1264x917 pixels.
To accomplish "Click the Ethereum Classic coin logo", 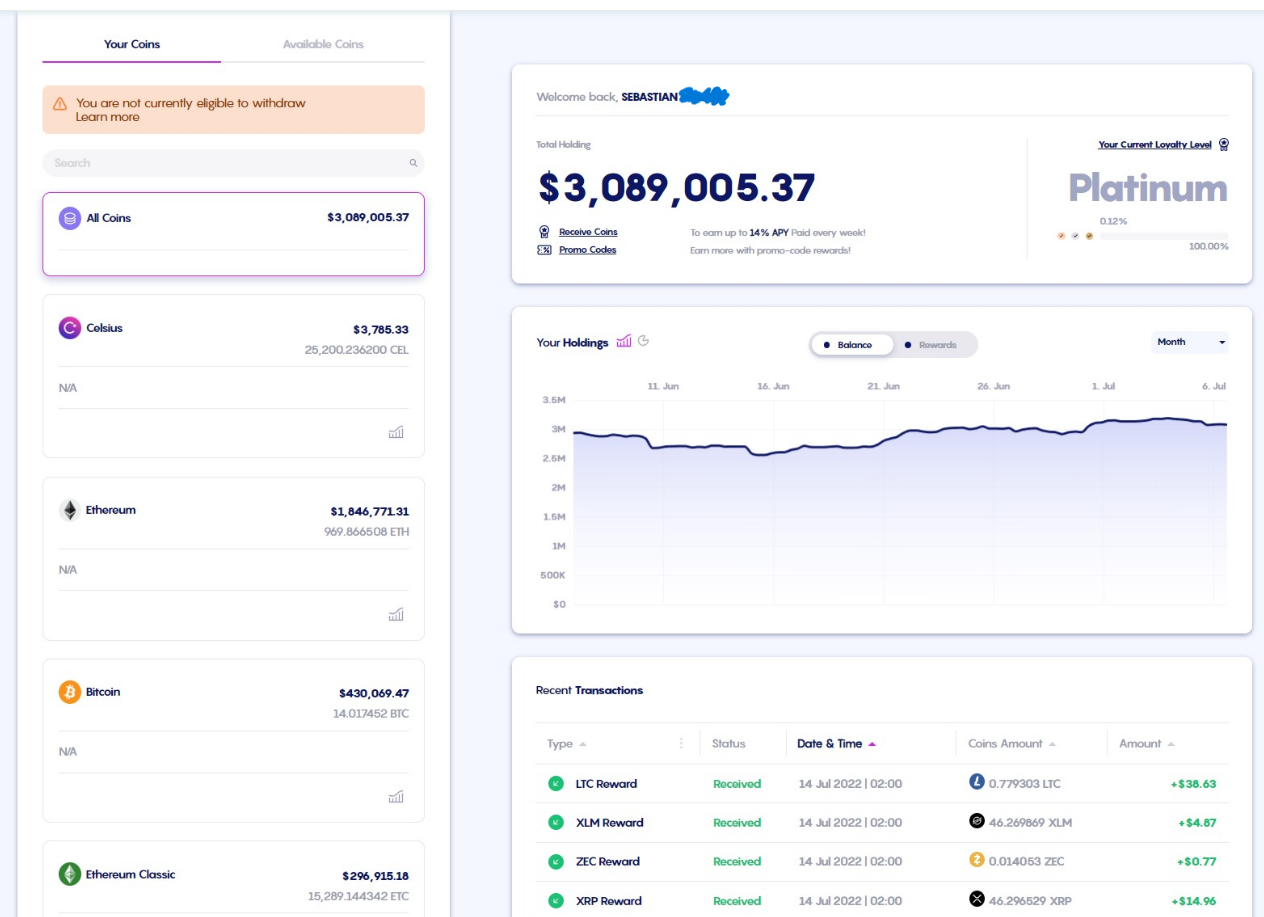I will (70, 874).
